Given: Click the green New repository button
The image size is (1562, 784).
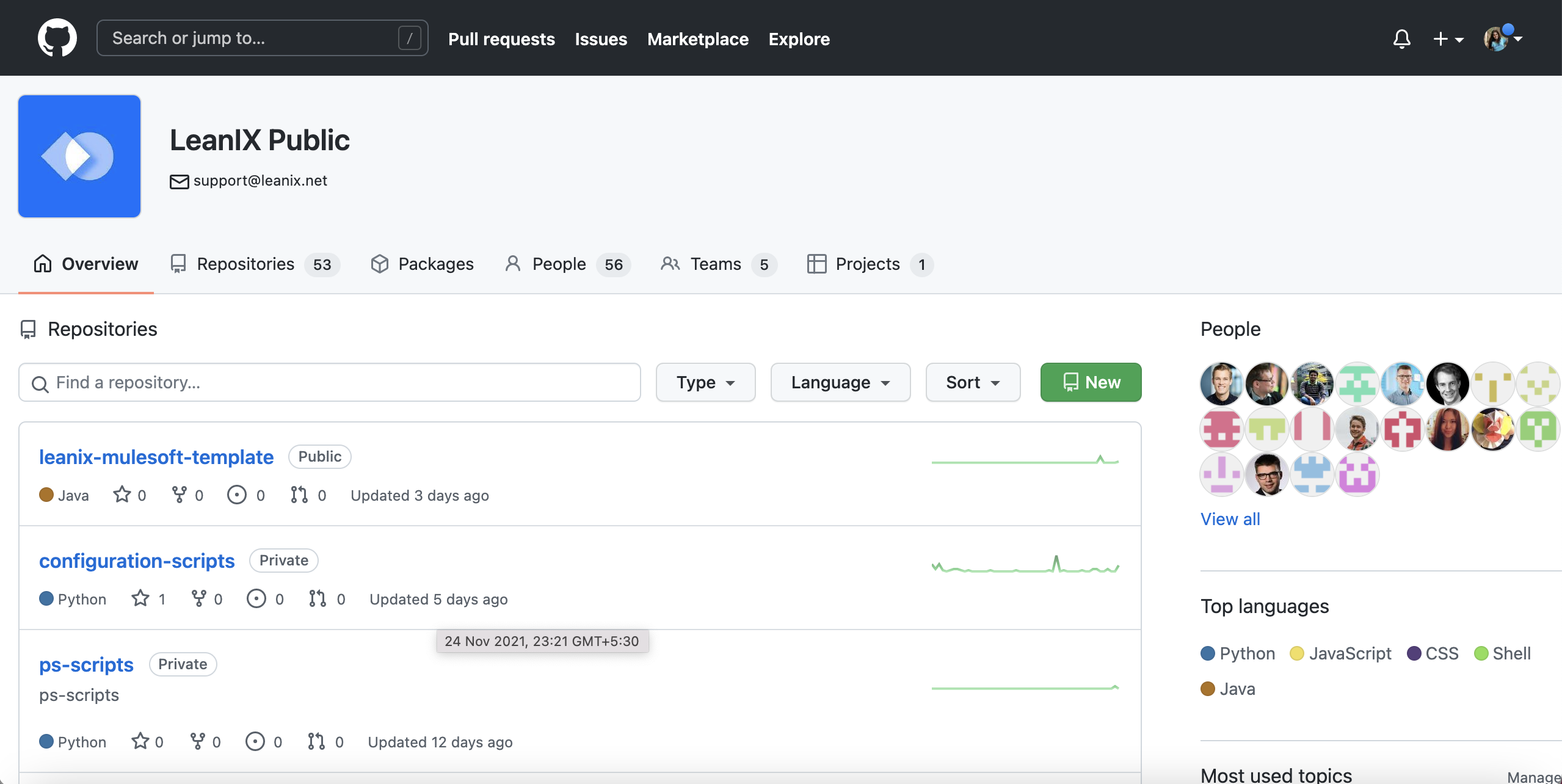Looking at the screenshot, I should [x=1091, y=382].
